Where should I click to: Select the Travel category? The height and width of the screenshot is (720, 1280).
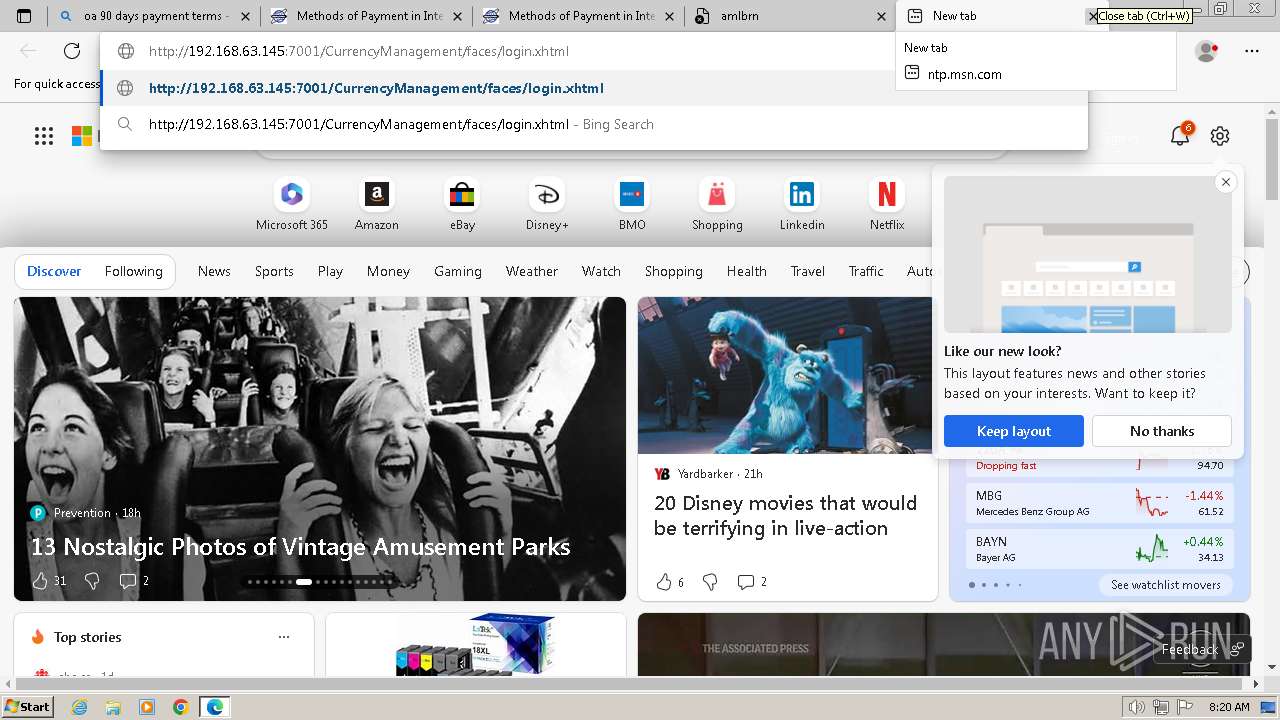[x=808, y=271]
